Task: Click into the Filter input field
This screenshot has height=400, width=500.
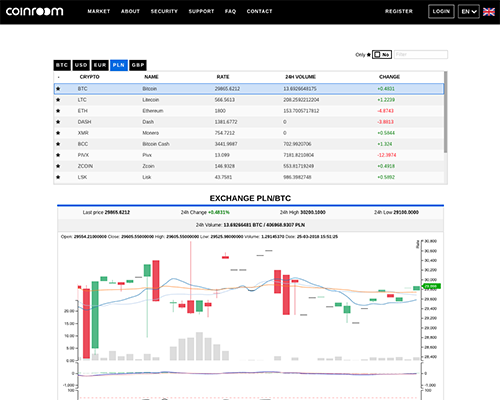Action: tap(421, 54)
